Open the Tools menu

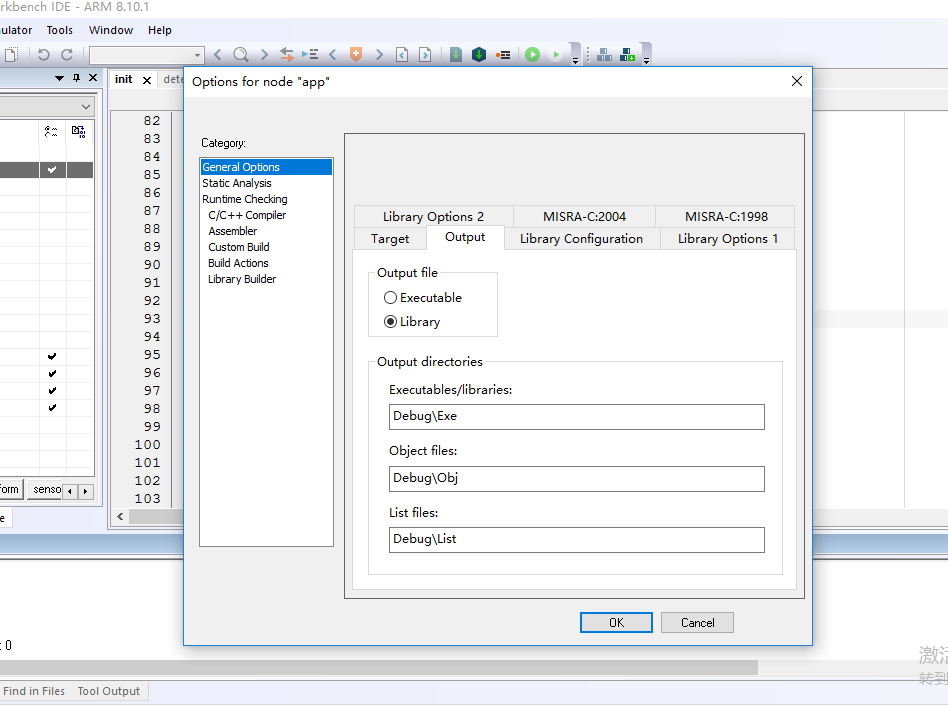pos(59,29)
